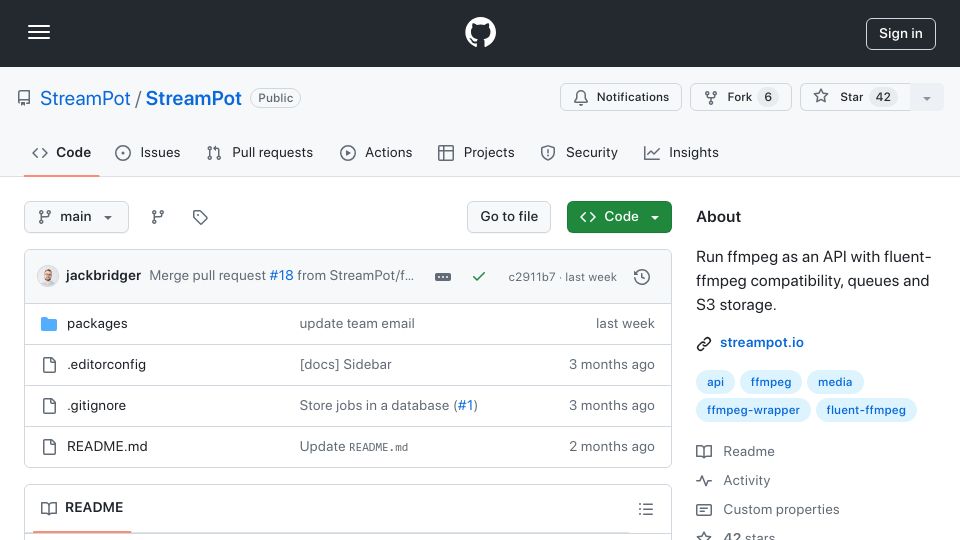Expand the green Code dropdown
The height and width of the screenshot is (540, 960).
pyautogui.click(x=619, y=217)
